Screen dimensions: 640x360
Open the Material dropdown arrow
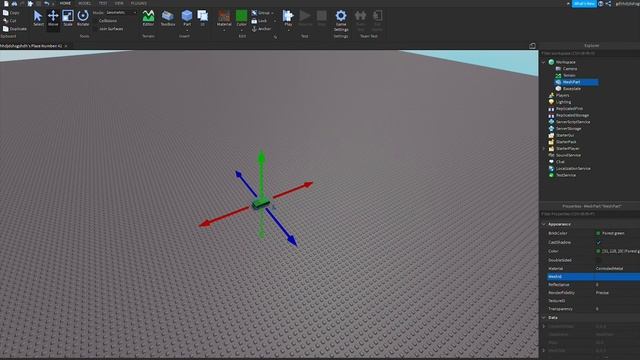pyautogui.click(x=224, y=30)
